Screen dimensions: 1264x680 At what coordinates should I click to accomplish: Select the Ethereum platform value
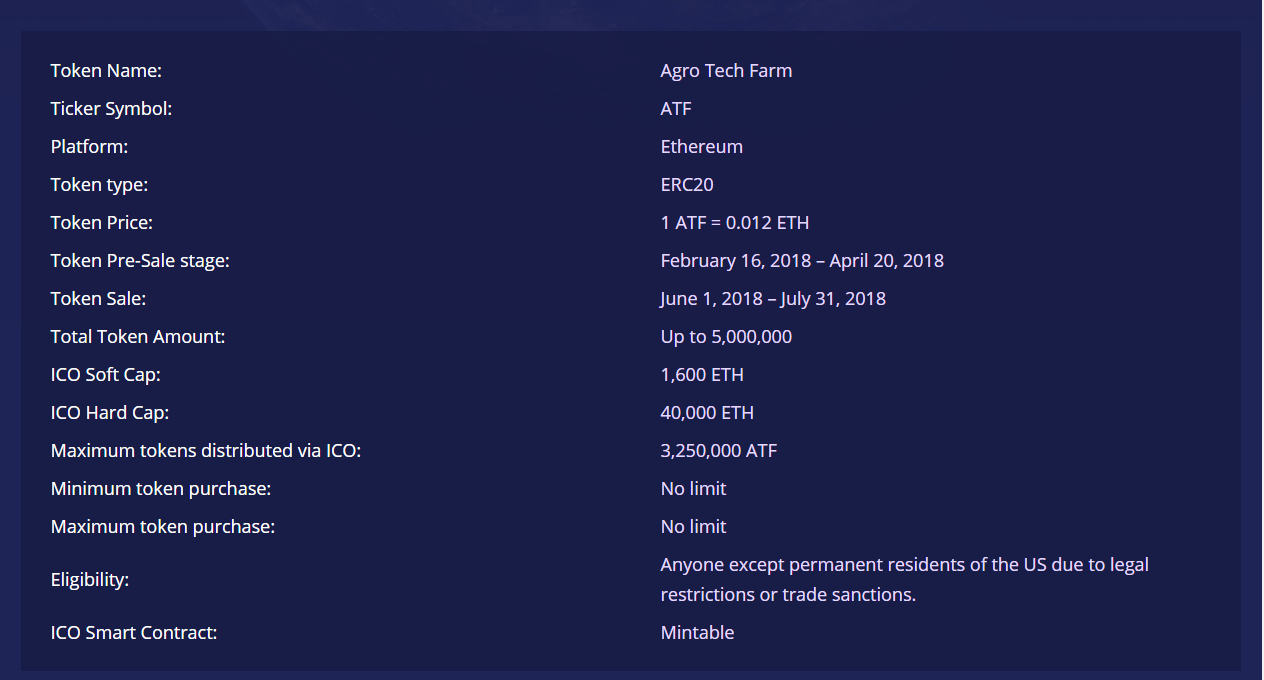pyautogui.click(x=701, y=147)
